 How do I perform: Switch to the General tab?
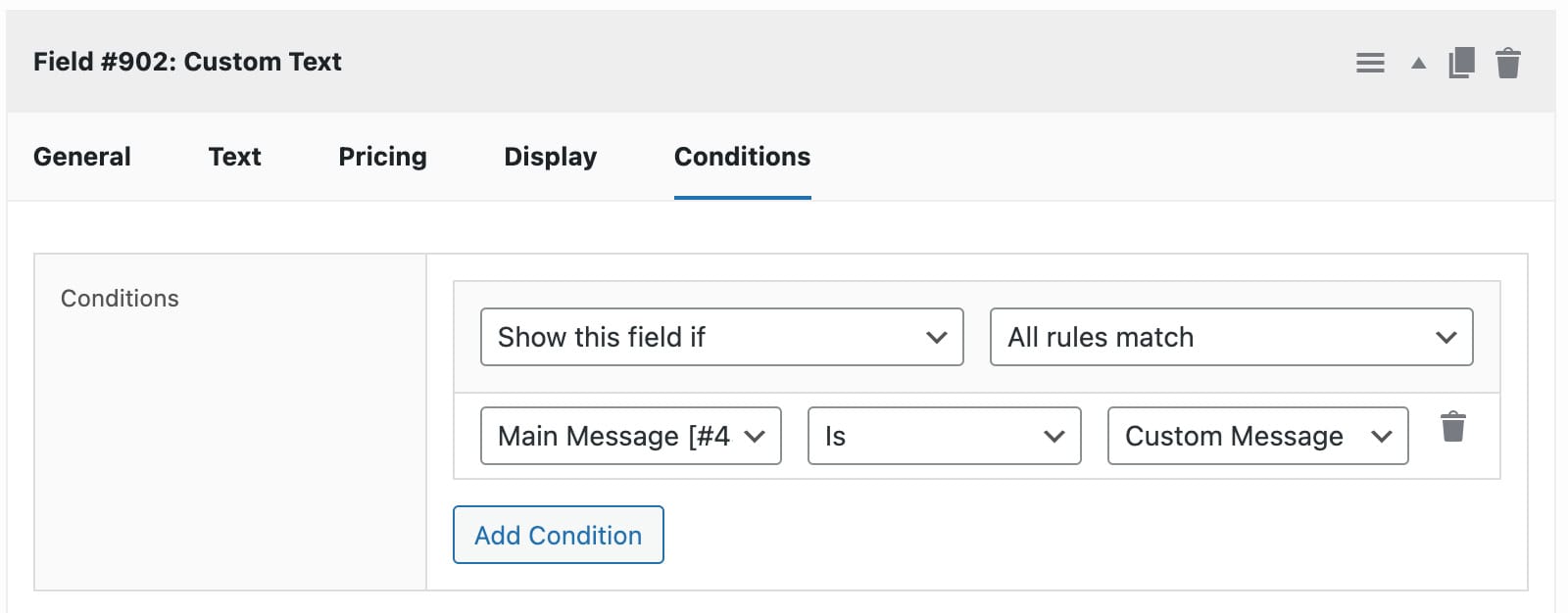pos(81,156)
